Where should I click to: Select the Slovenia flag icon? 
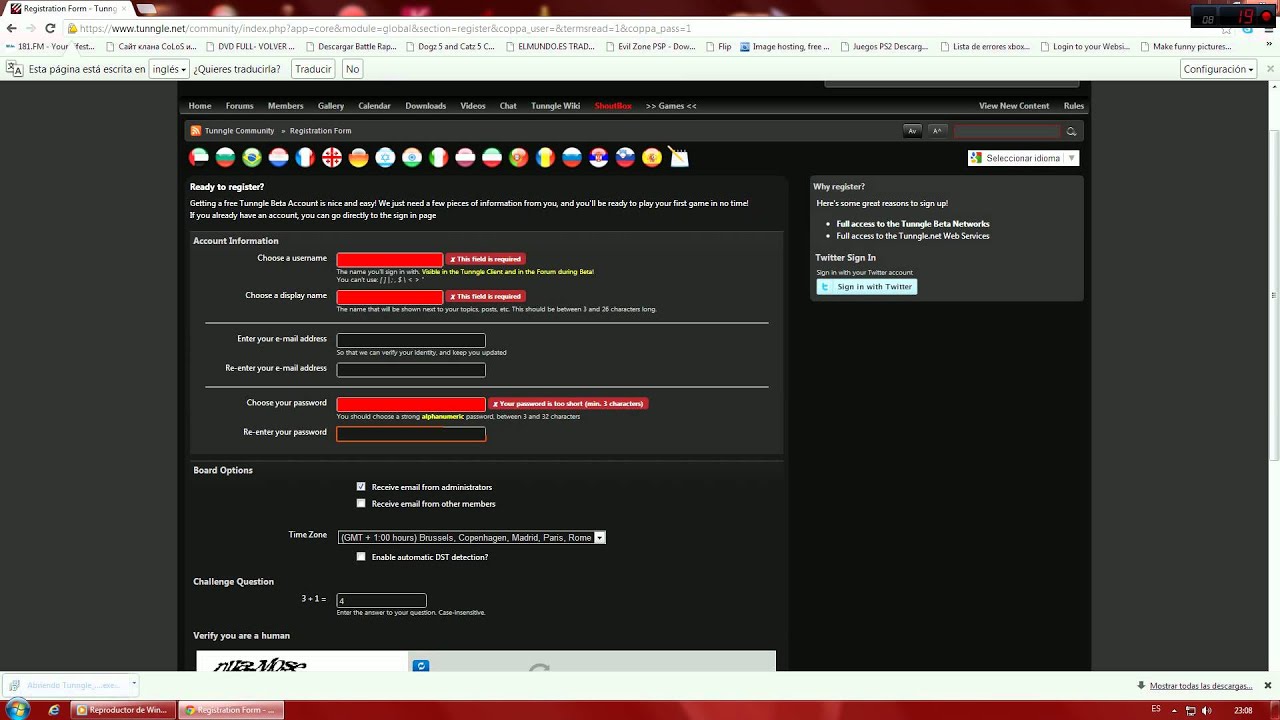pyautogui.click(x=625, y=157)
